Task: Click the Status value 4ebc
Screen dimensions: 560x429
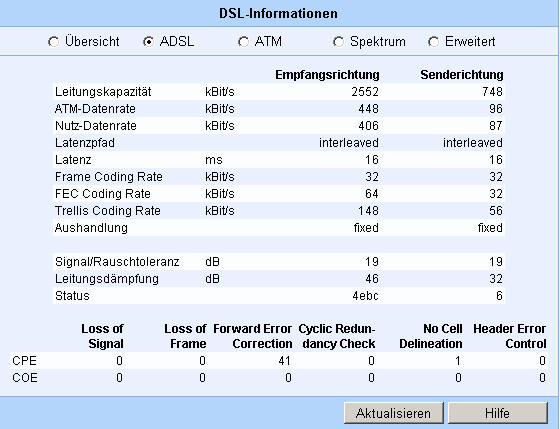Action: click(365, 296)
